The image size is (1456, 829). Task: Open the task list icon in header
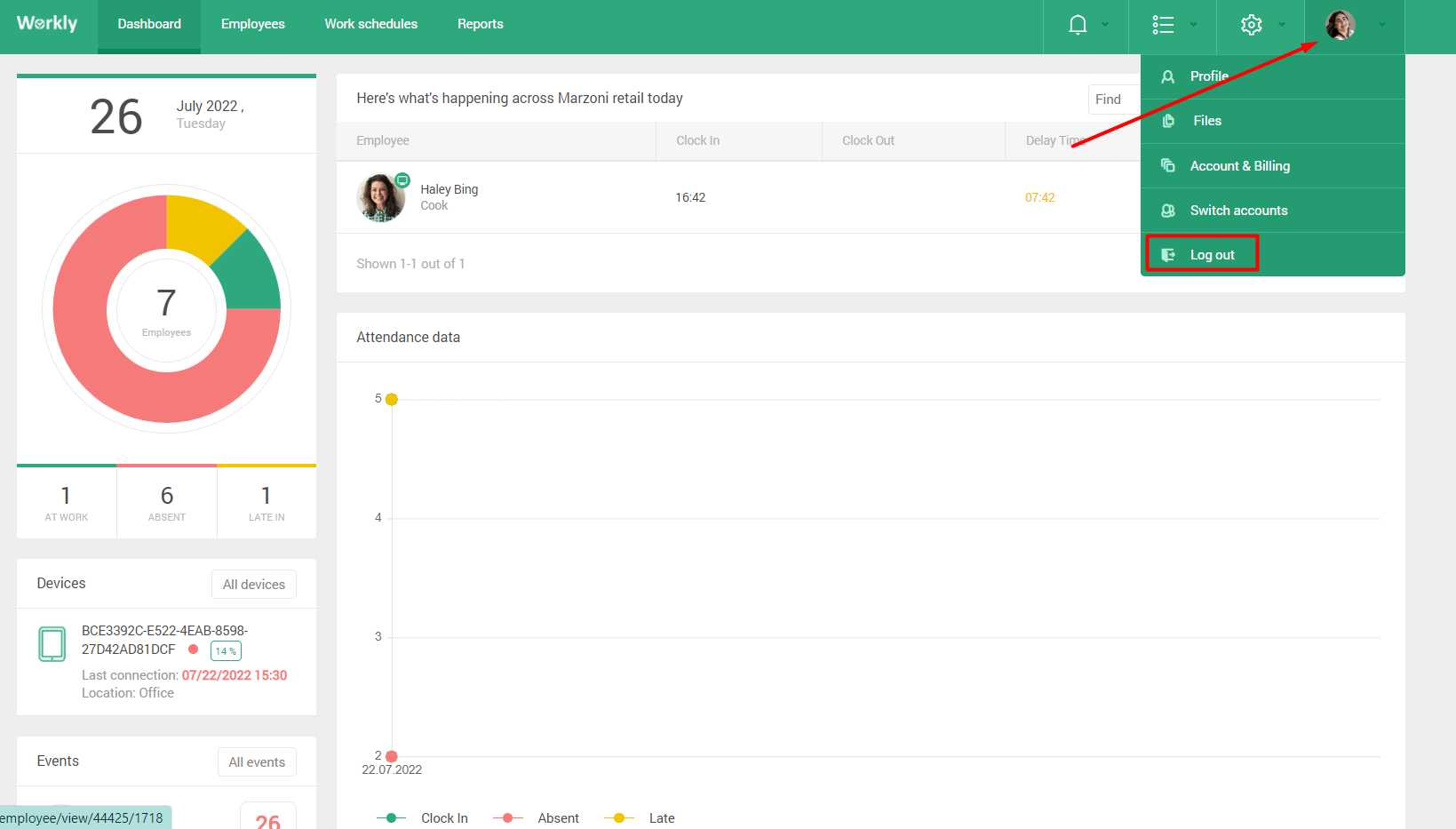[x=1163, y=25]
